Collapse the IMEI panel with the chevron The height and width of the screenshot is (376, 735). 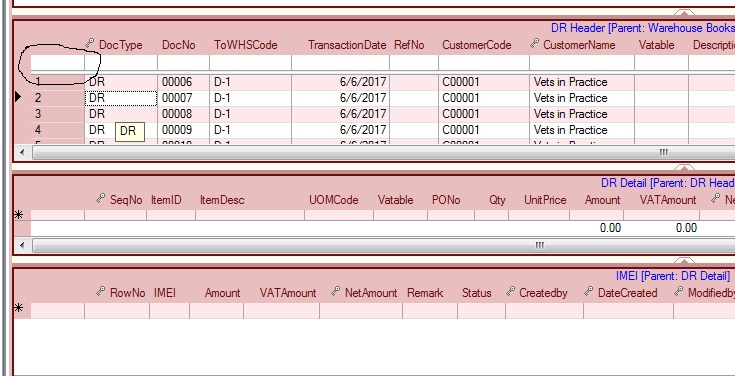point(684,261)
